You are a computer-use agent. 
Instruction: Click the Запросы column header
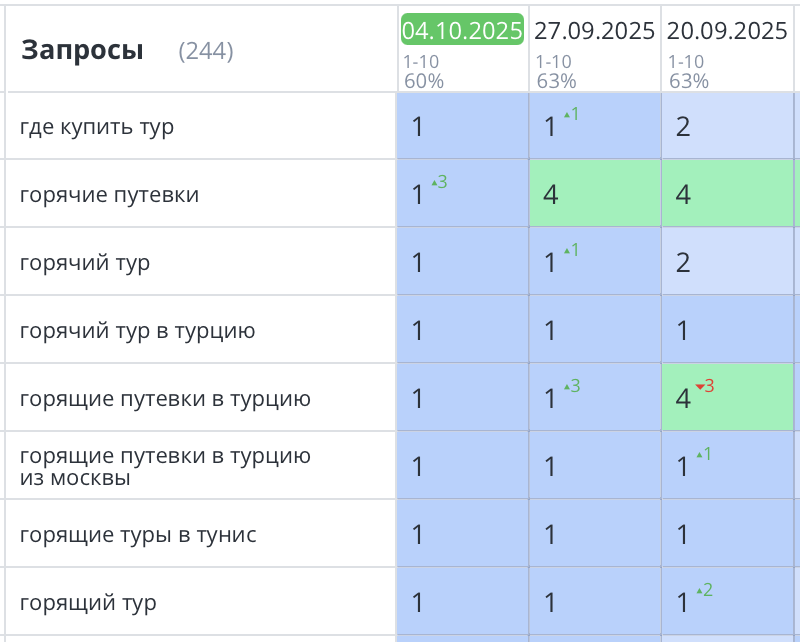[x=82, y=50]
